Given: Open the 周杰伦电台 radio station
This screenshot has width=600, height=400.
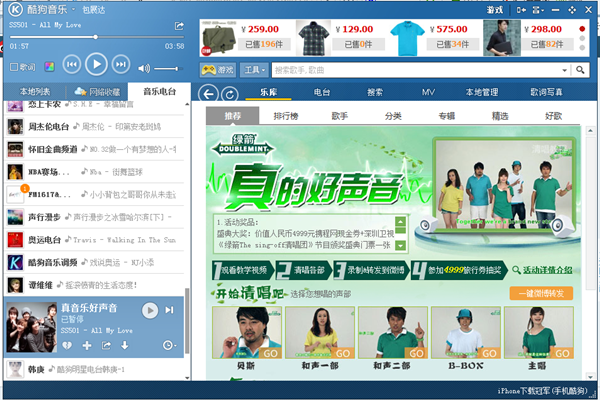Looking at the screenshot, I should click(95, 127).
